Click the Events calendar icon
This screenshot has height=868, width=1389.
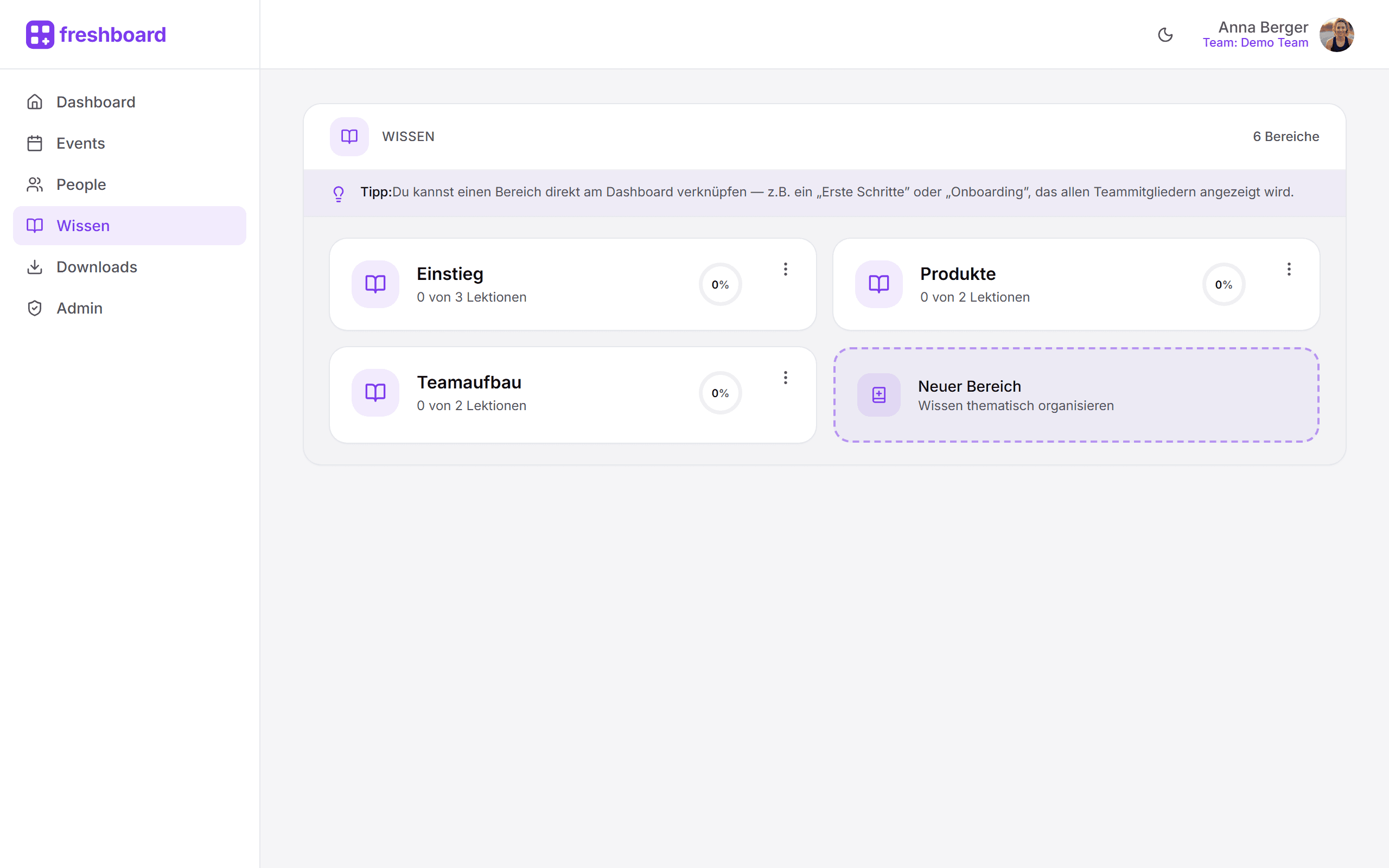point(35,143)
